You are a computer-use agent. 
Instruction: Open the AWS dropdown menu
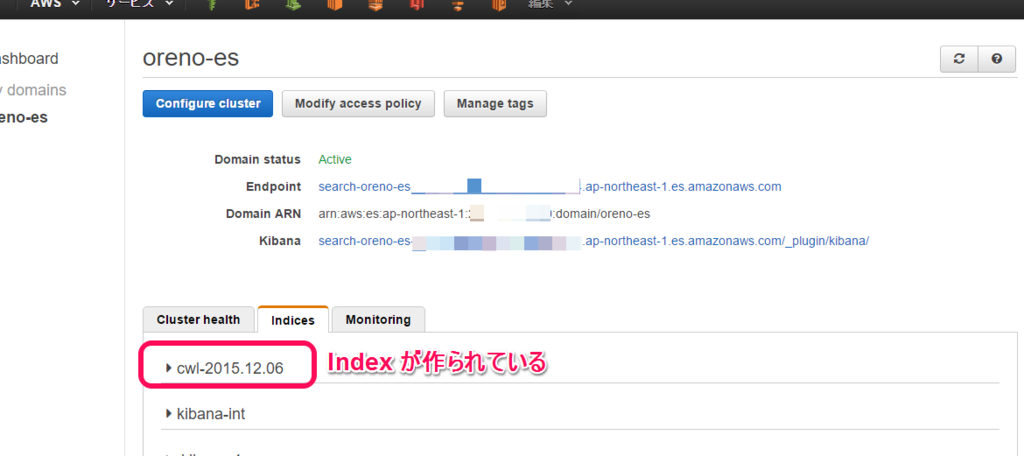click(x=55, y=3)
